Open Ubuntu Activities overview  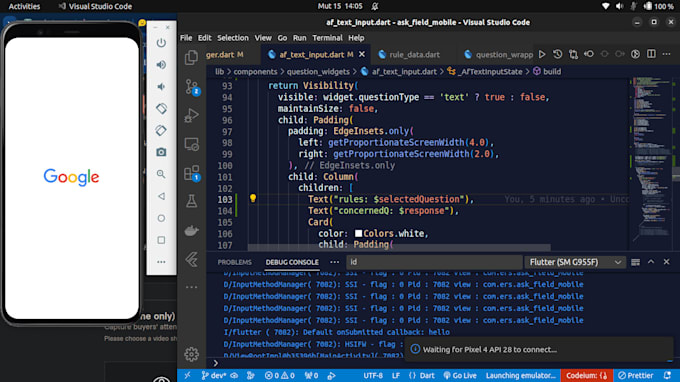(24, 6)
